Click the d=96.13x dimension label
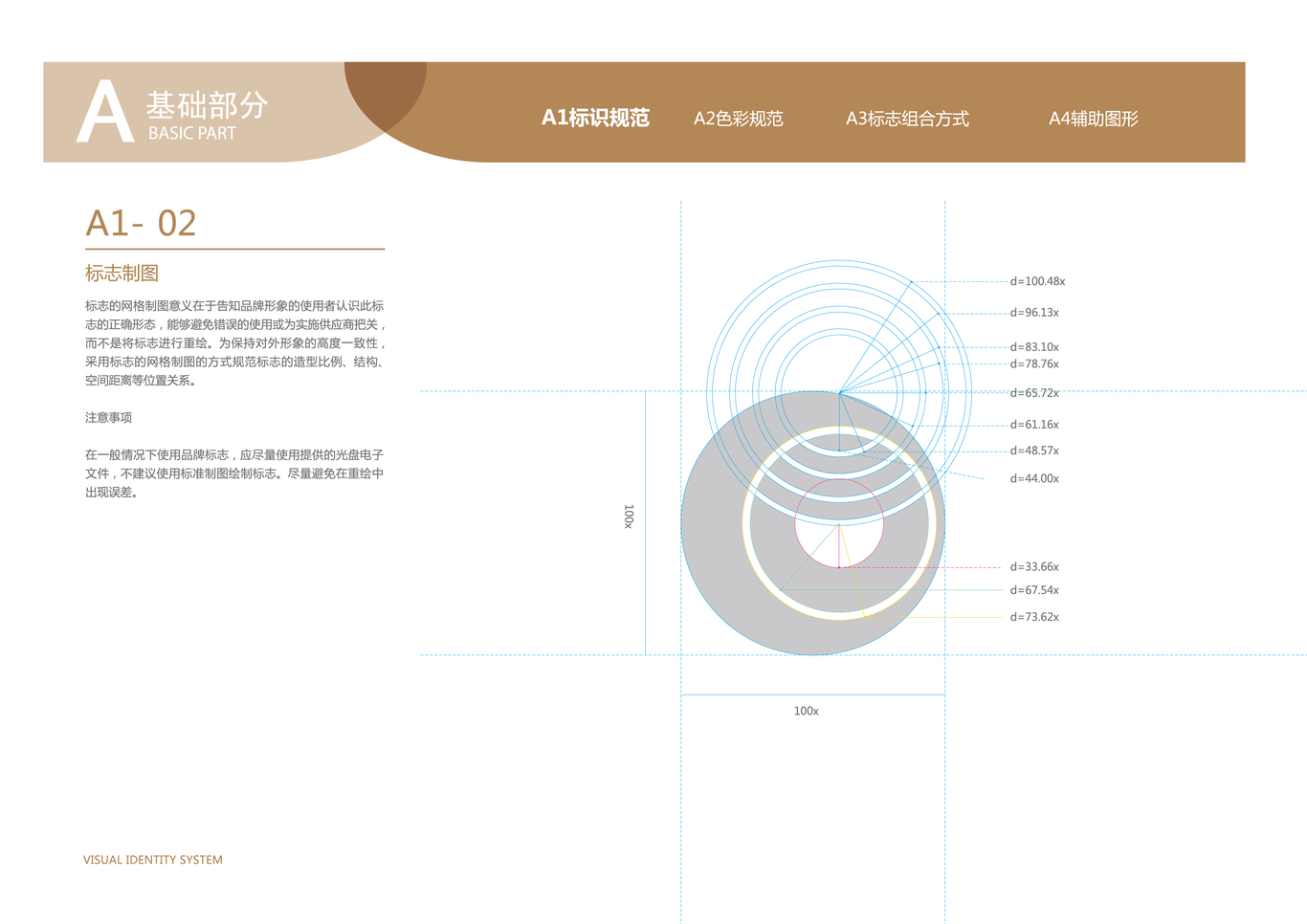The width and height of the screenshot is (1307, 924). tap(1034, 313)
